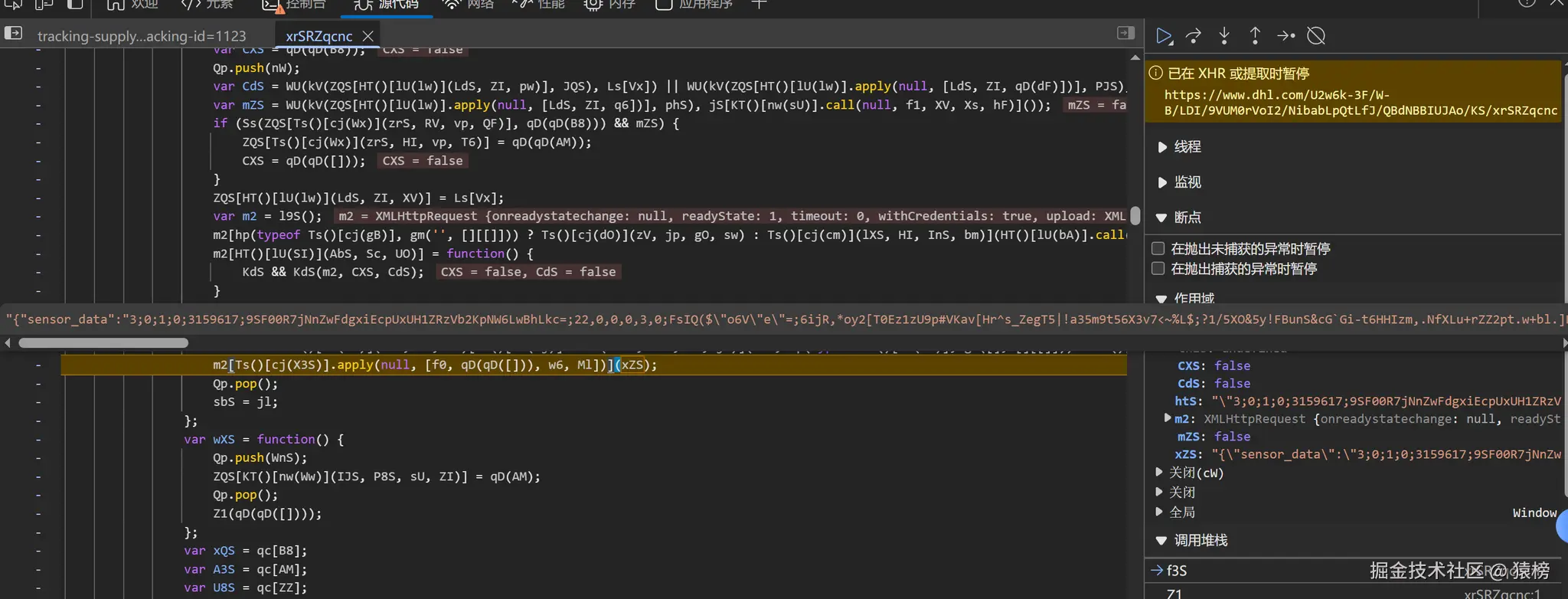Click the 'var A3S = qc[AM];' line
The image size is (1568, 599).
245,569
